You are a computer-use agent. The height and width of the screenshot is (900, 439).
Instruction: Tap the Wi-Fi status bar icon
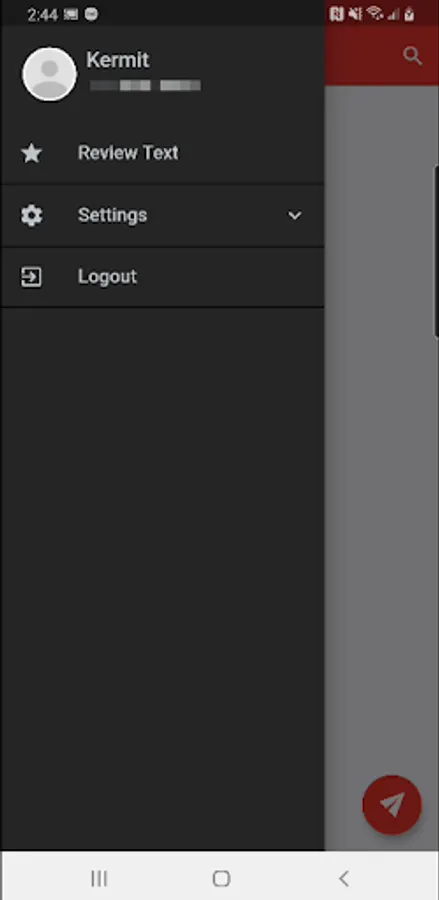[375, 14]
